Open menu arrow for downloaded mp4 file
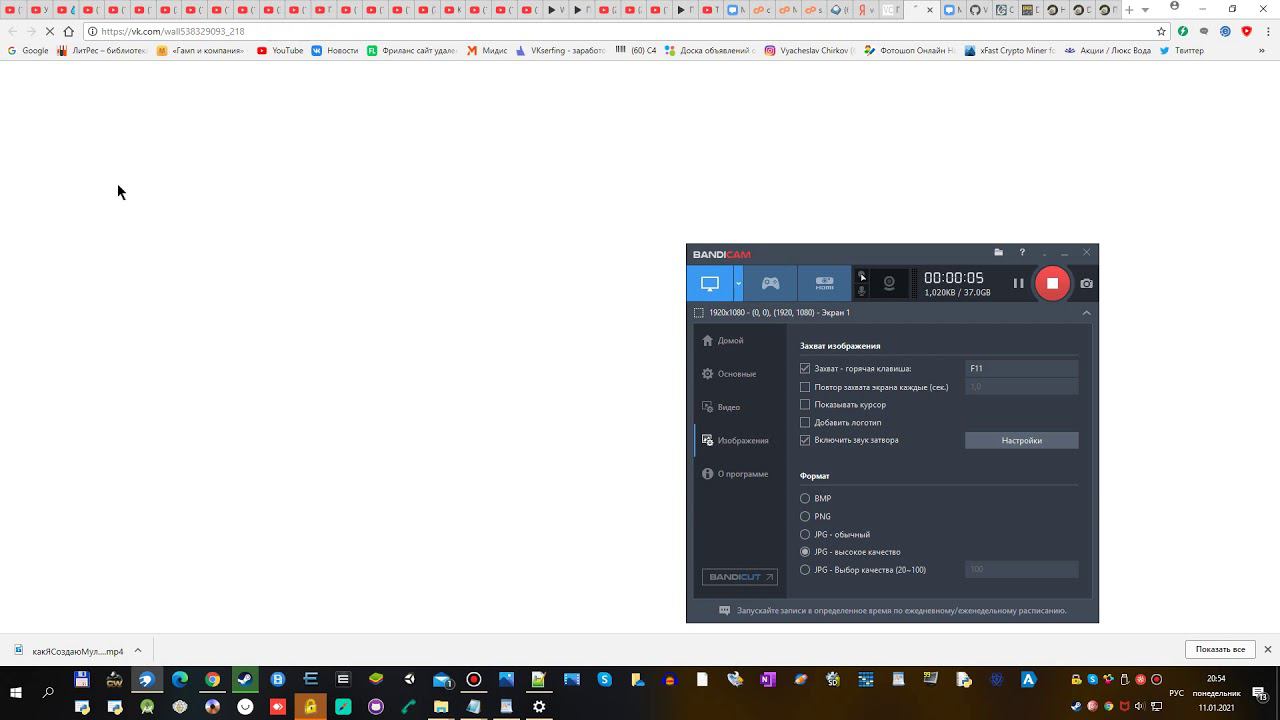 click(138, 651)
